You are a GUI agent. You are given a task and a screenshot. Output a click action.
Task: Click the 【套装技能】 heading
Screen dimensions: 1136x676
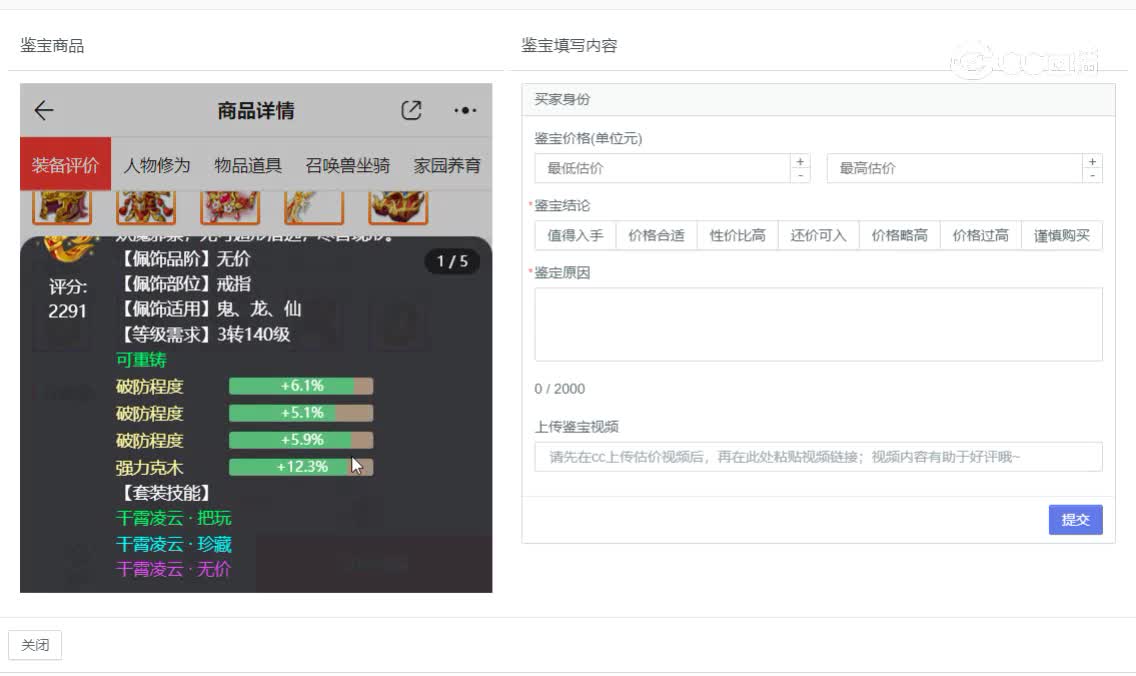click(167, 493)
